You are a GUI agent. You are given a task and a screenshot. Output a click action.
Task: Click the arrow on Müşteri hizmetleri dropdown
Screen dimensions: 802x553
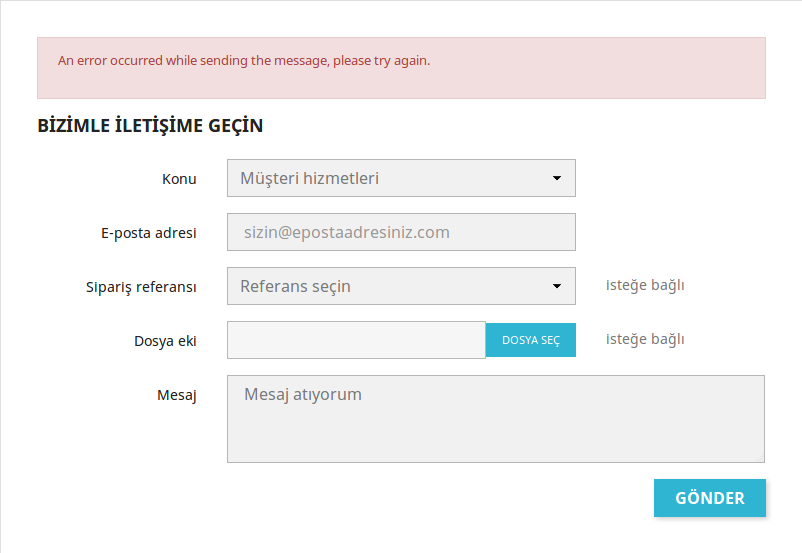point(557,178)
